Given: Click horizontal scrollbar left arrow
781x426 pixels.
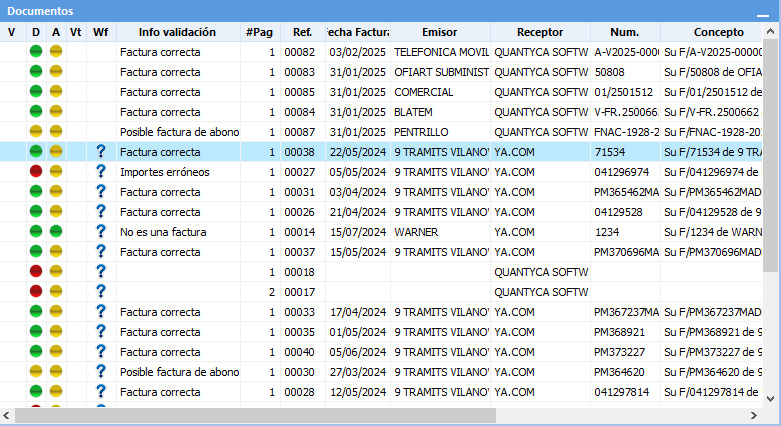Looking at the screenshot, I should pyautogui.click(x=6, y=415).
